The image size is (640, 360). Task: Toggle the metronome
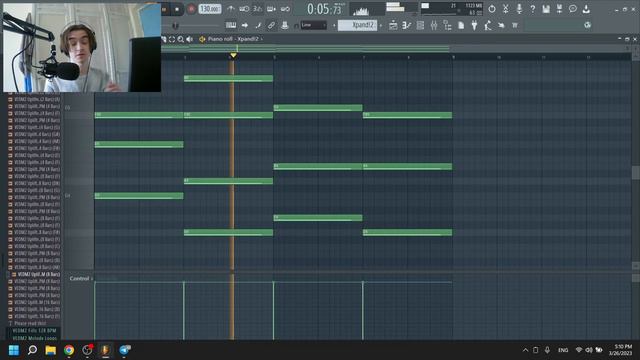[x=231, y=9]
